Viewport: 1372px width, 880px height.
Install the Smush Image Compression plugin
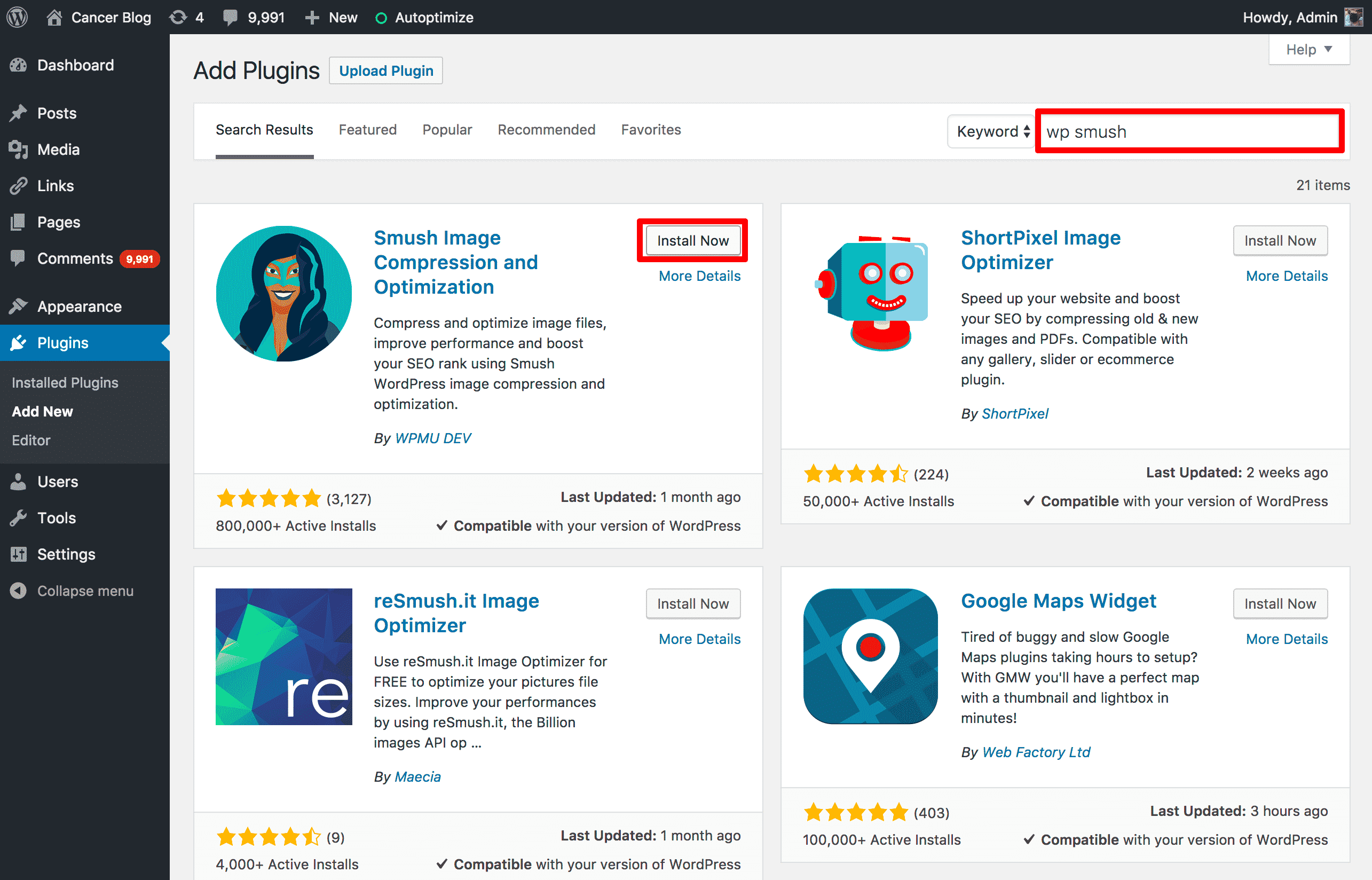point(693,241)
